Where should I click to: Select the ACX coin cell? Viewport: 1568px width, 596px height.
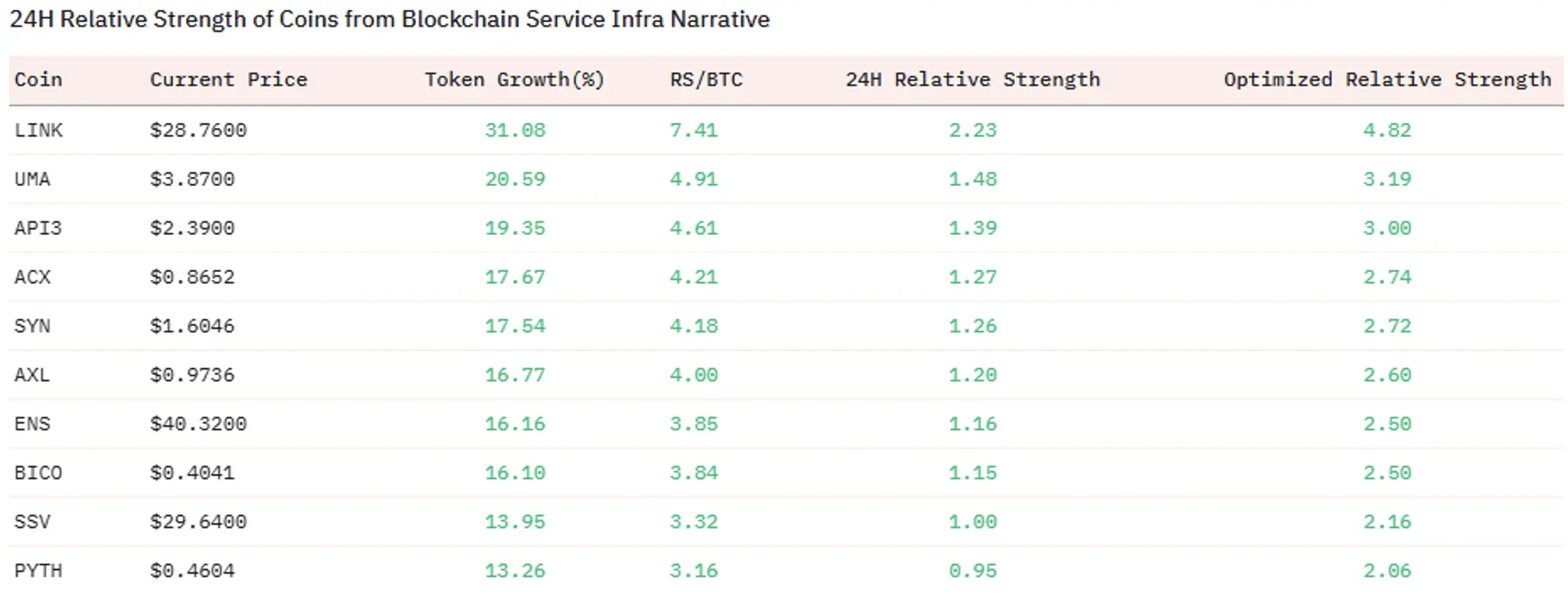32,277
